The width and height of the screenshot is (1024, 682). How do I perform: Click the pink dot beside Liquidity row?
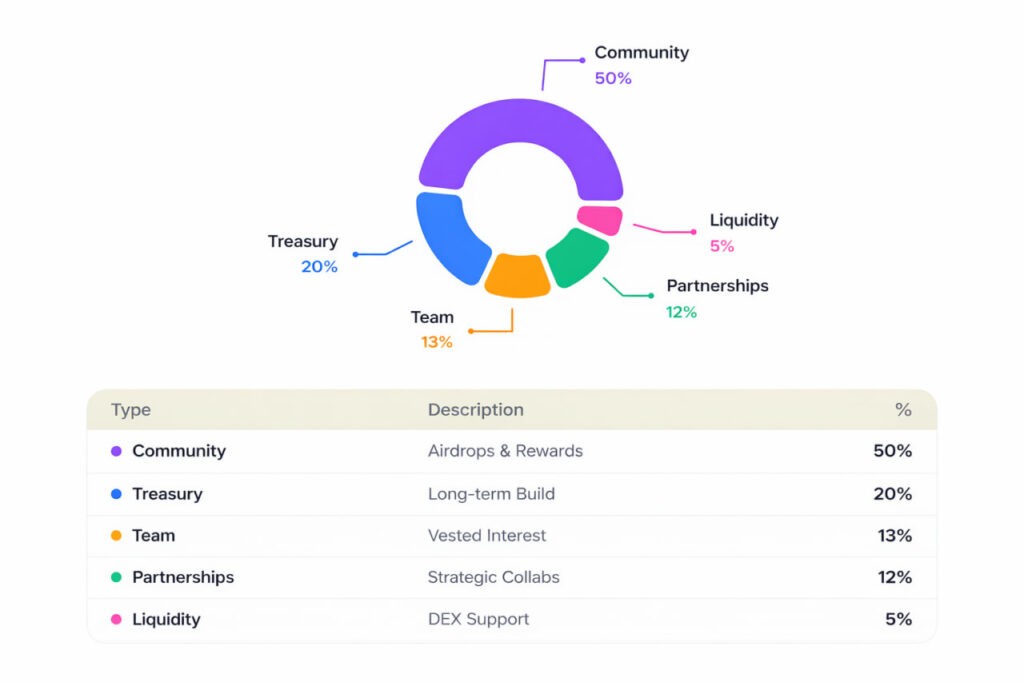pos(116,620)
